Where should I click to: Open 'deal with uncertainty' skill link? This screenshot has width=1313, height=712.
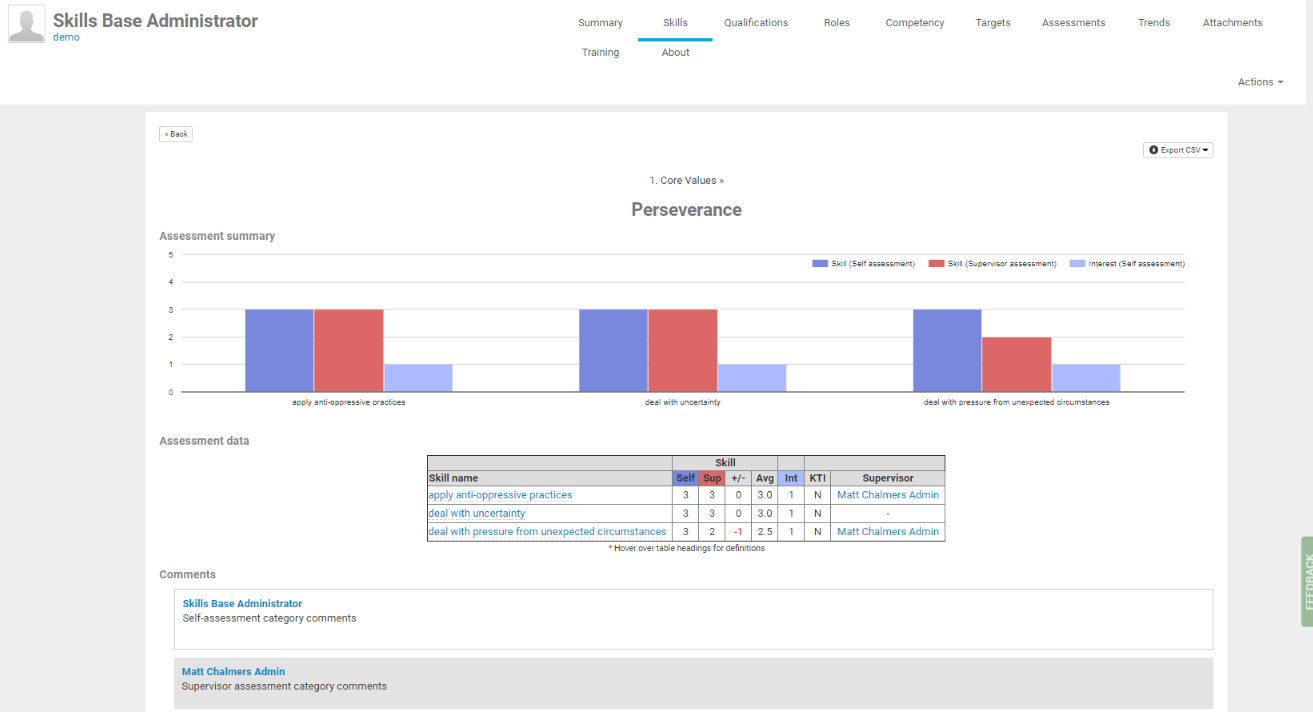(x=476, y=513)
